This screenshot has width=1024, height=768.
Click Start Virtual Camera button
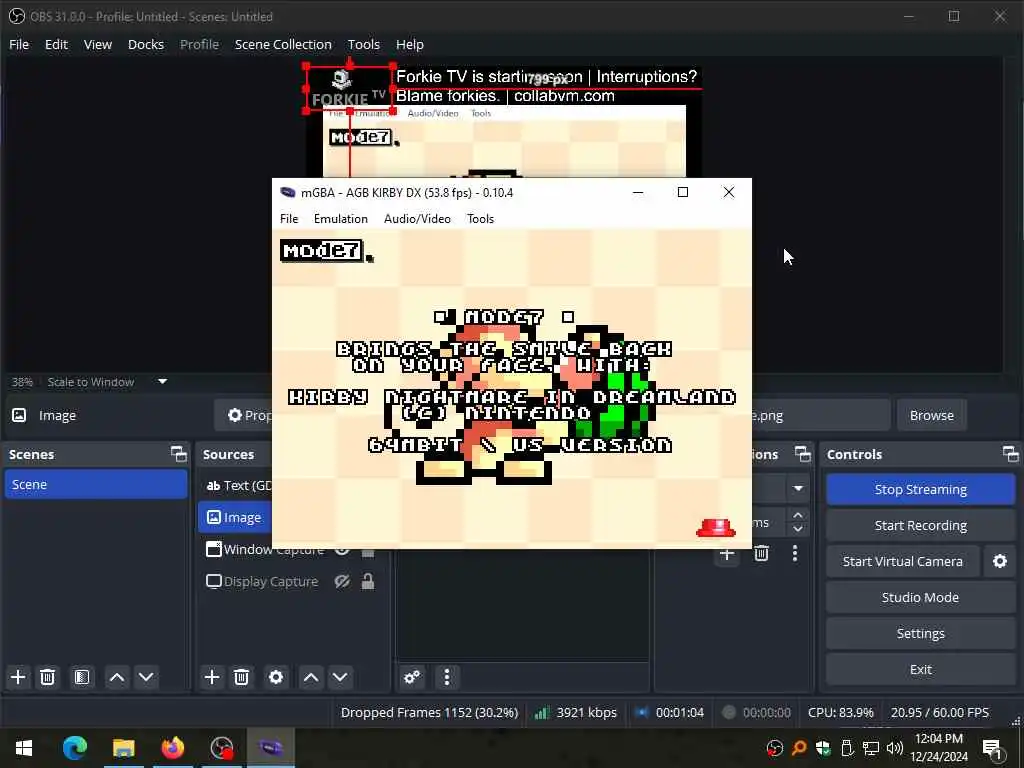tap(902, 561)
